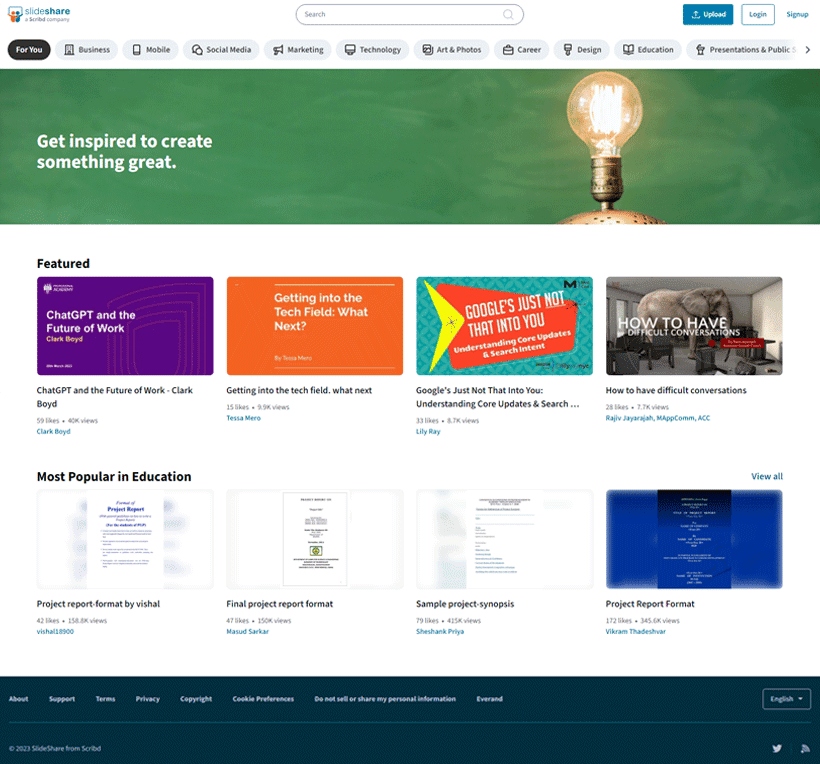Click Support in footer

click(62, 699)
